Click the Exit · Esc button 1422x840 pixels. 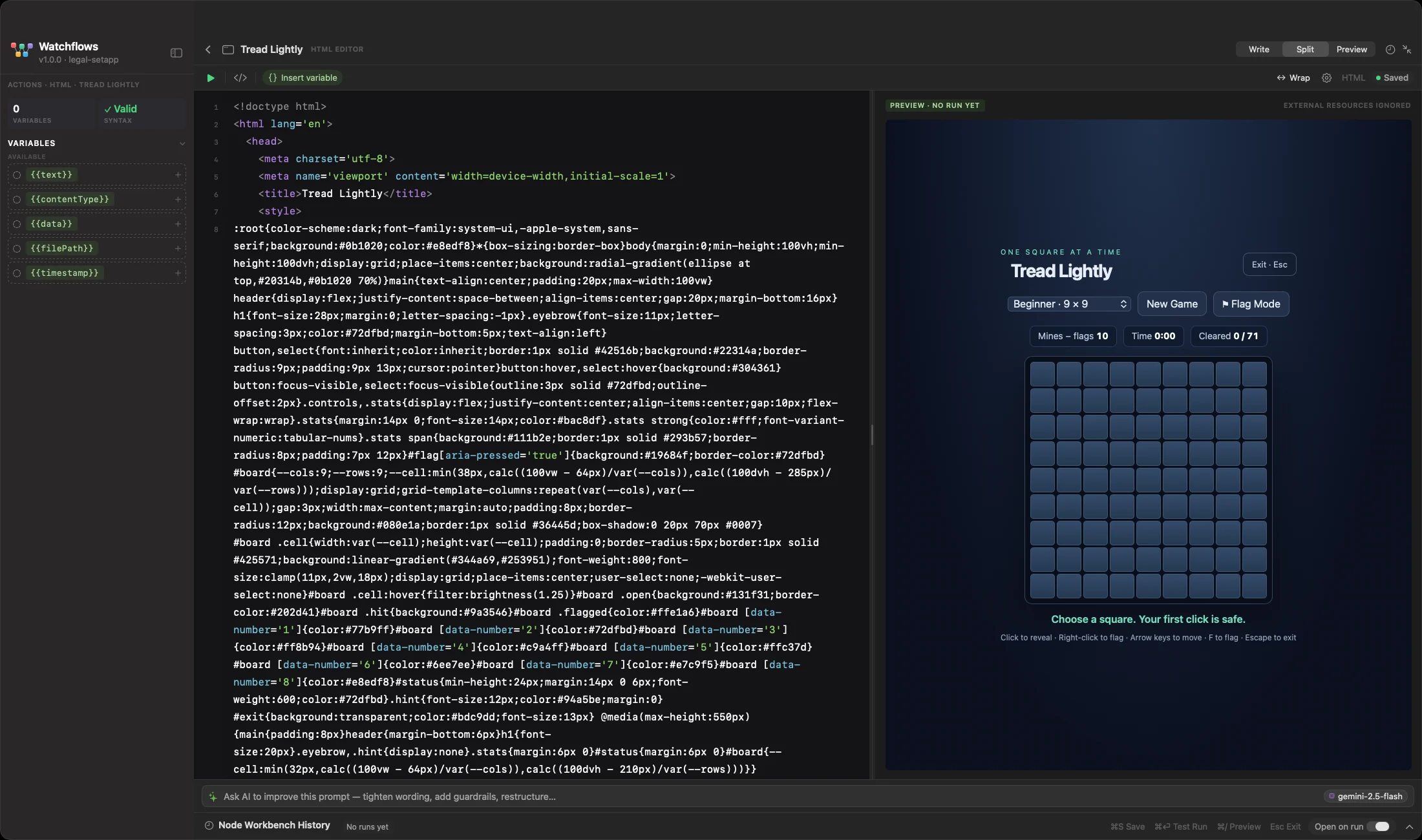pyautogui.click(x=1269, y=264)
